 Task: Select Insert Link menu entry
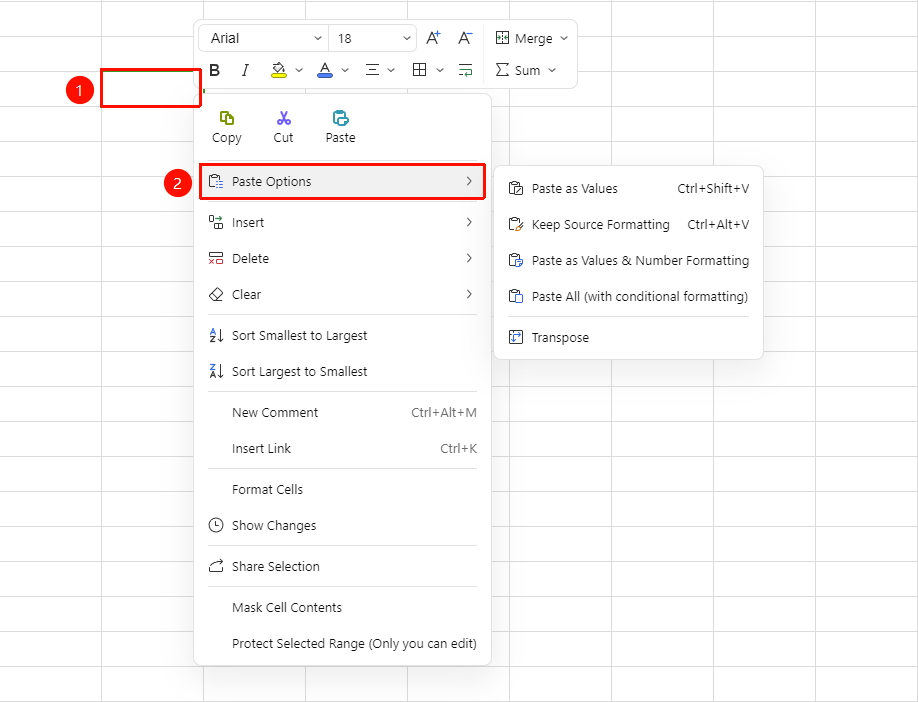342,448
